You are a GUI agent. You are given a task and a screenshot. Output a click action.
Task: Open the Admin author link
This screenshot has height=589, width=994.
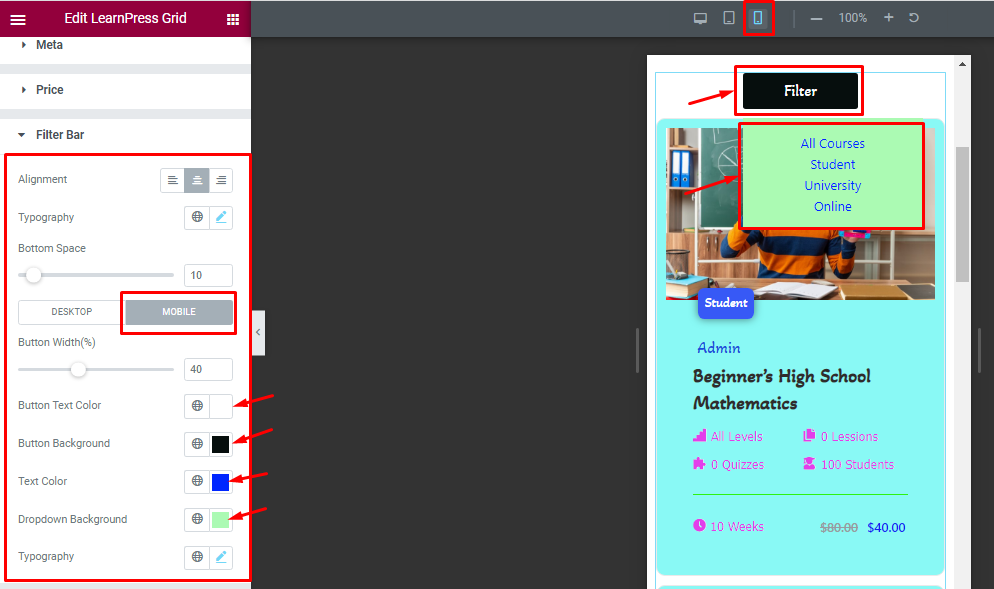718,348
